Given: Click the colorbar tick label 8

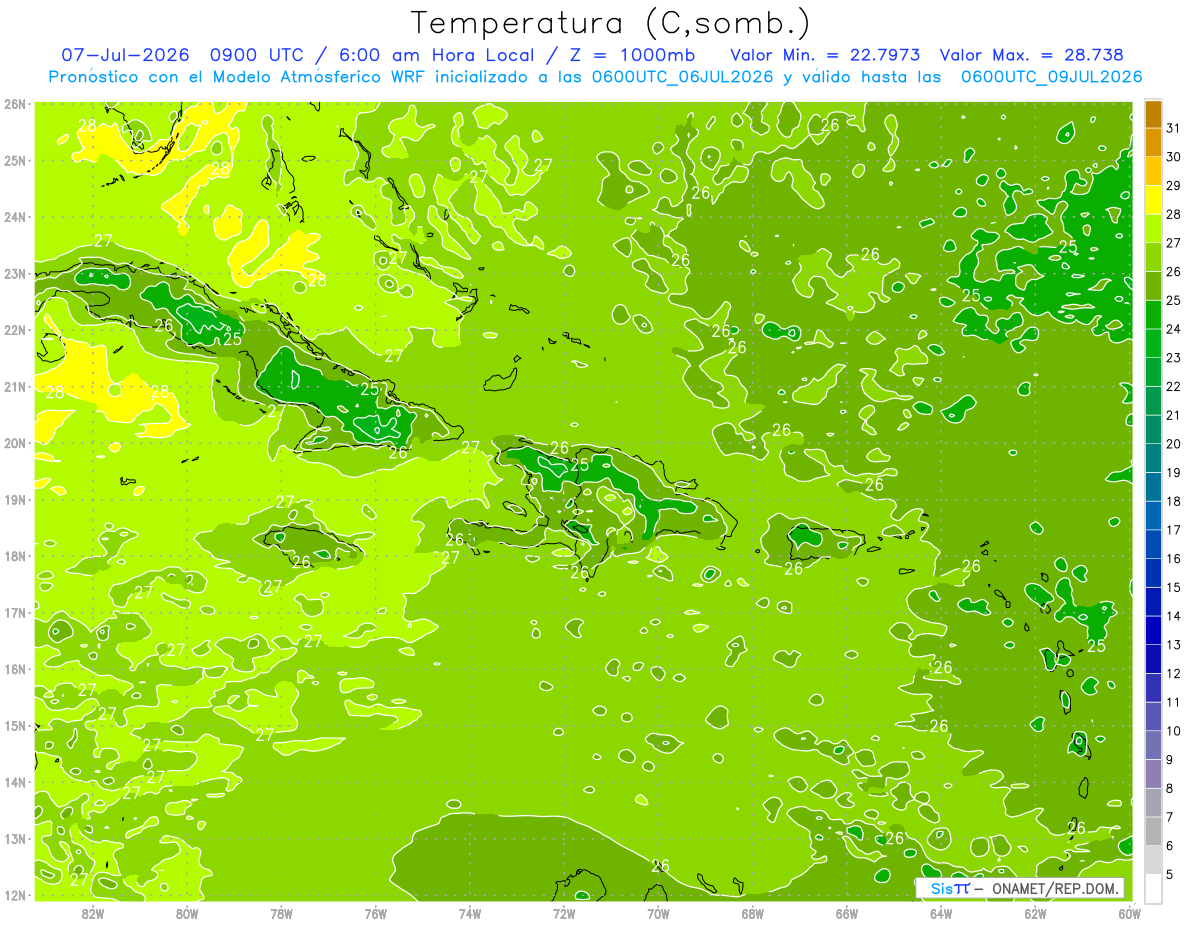Looking at the screenshot, I should (x=1171, y=789).
